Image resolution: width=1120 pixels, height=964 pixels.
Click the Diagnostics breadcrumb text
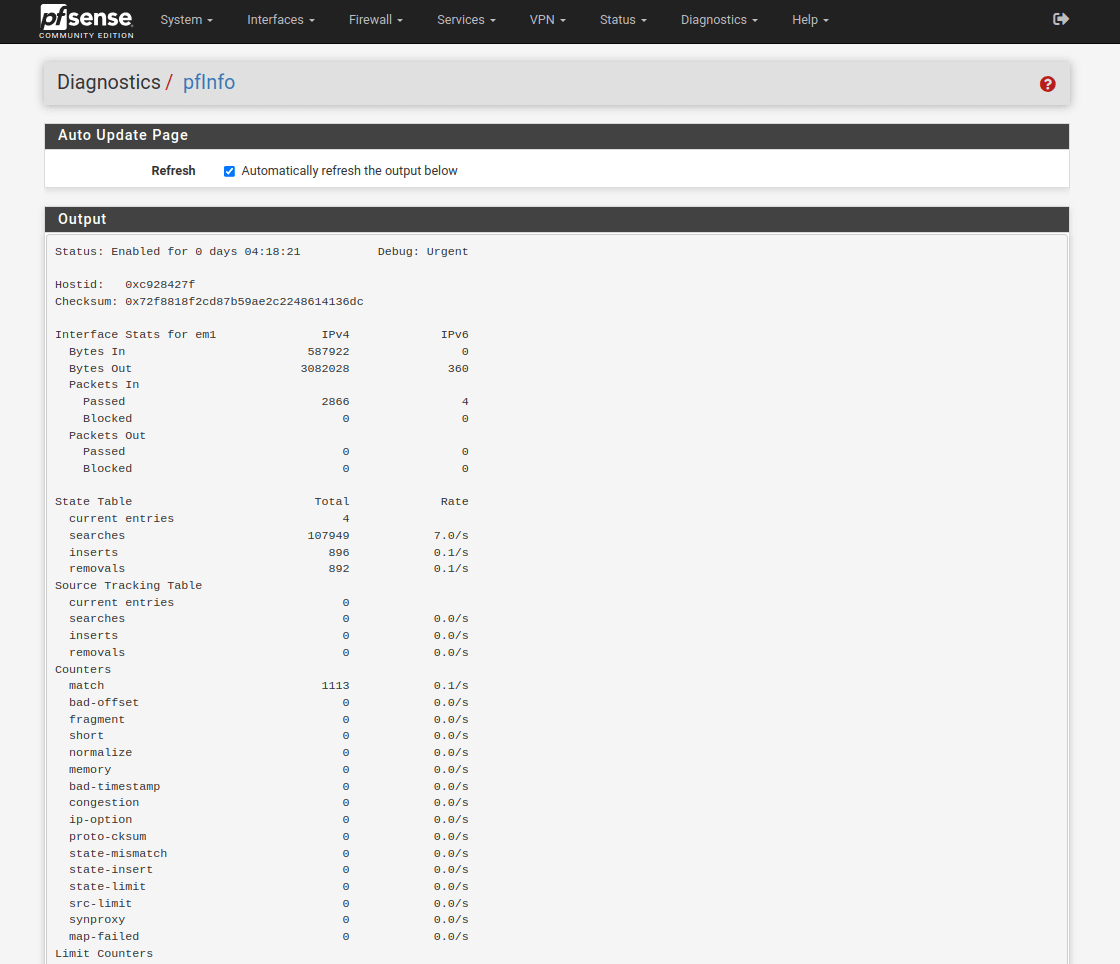[108, 82]
